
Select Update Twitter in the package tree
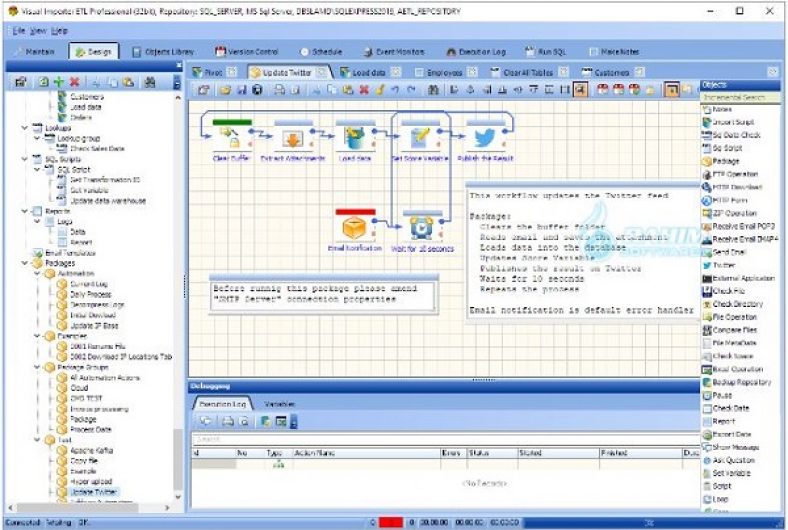coord(93,492)
